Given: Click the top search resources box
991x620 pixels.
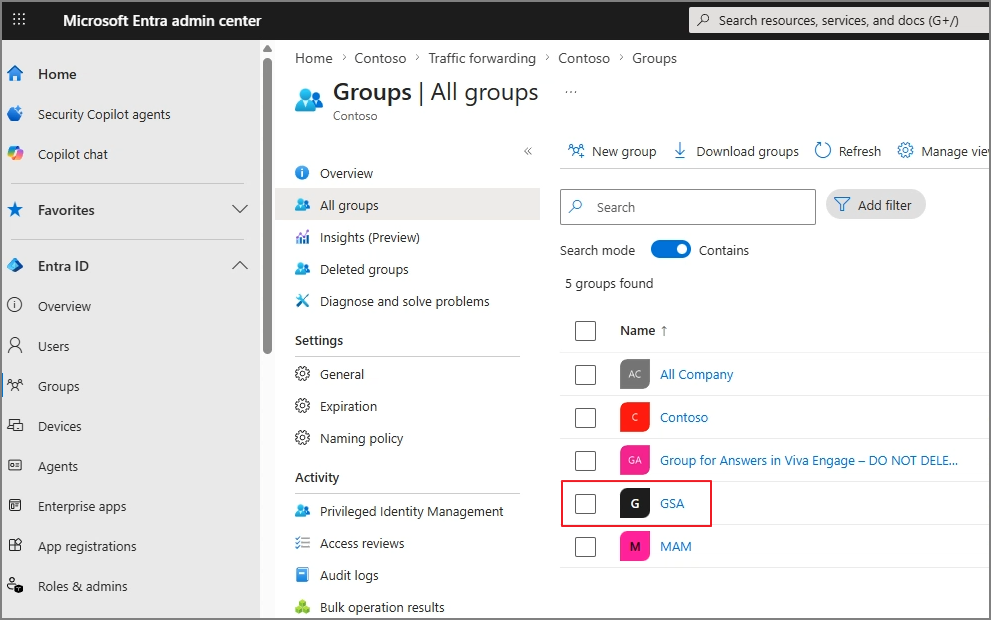Looking at the screenshot, I should coord(839,20).
